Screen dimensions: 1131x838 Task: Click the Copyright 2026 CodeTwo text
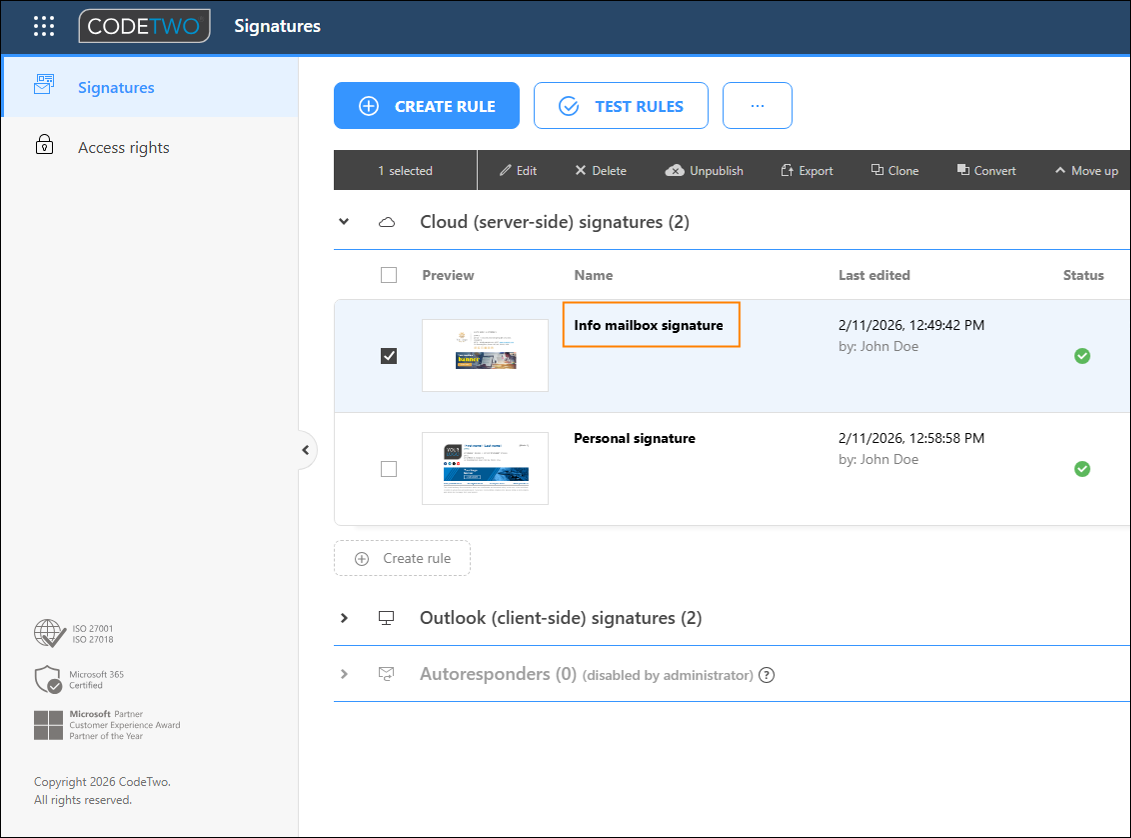point(102,782)
